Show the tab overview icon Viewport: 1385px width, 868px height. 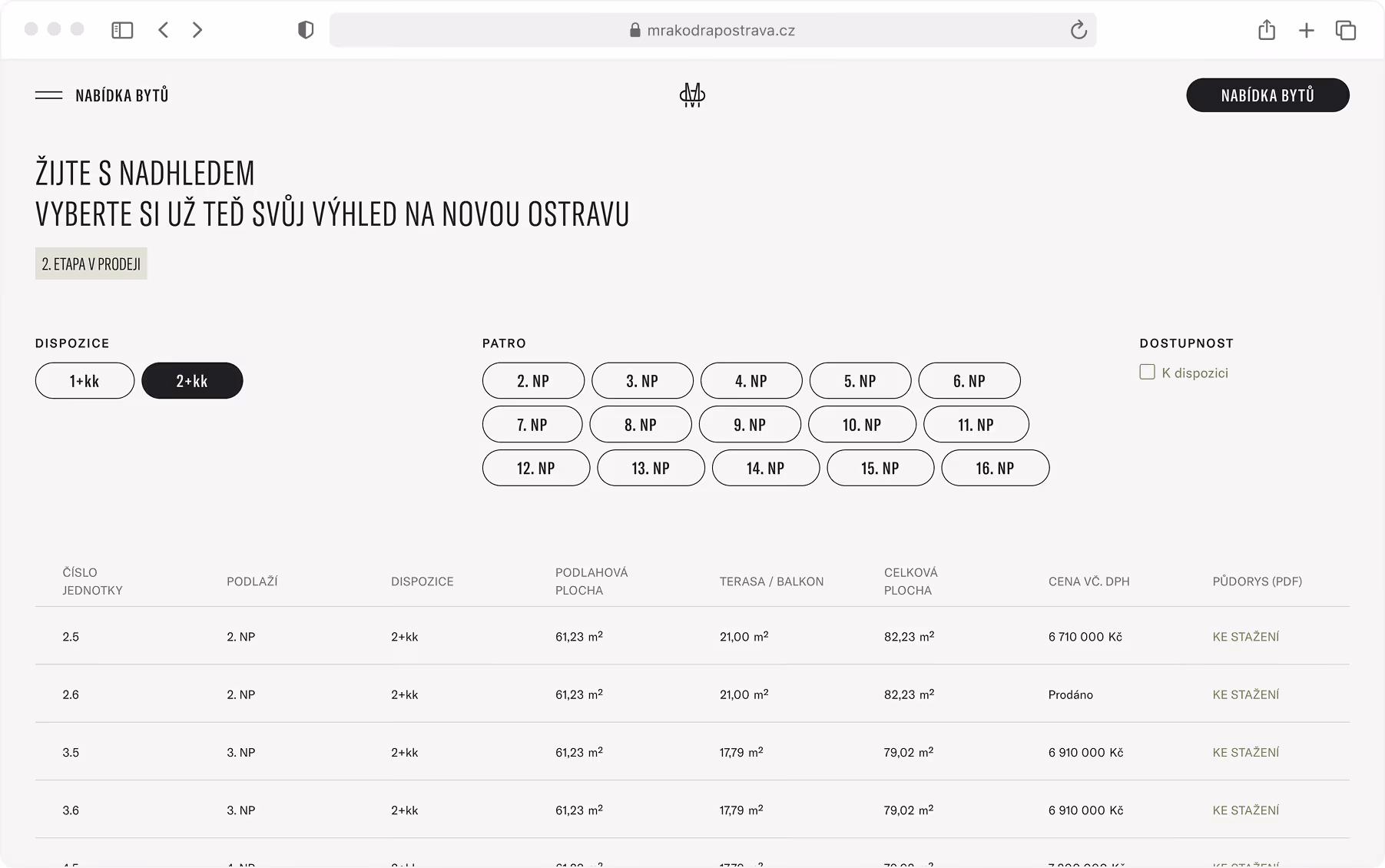1345,30
